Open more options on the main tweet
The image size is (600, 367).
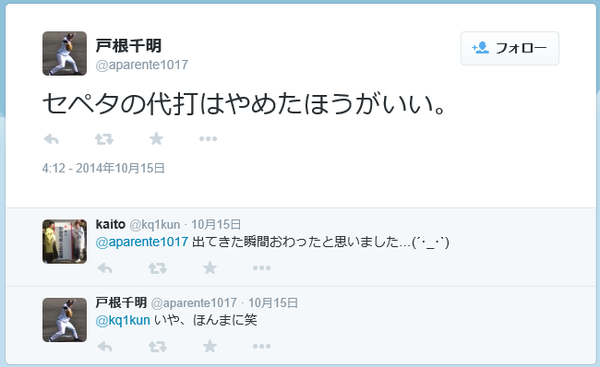click(x=208, y=139)
